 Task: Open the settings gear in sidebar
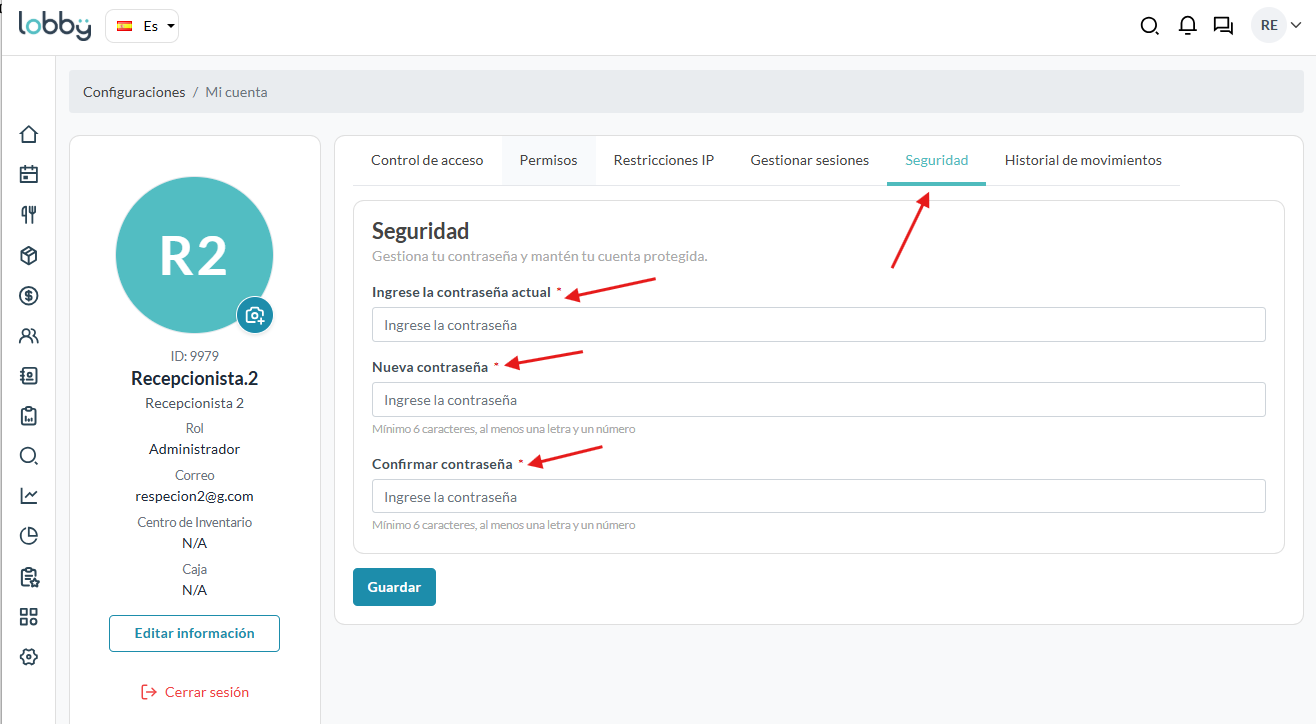29,657
